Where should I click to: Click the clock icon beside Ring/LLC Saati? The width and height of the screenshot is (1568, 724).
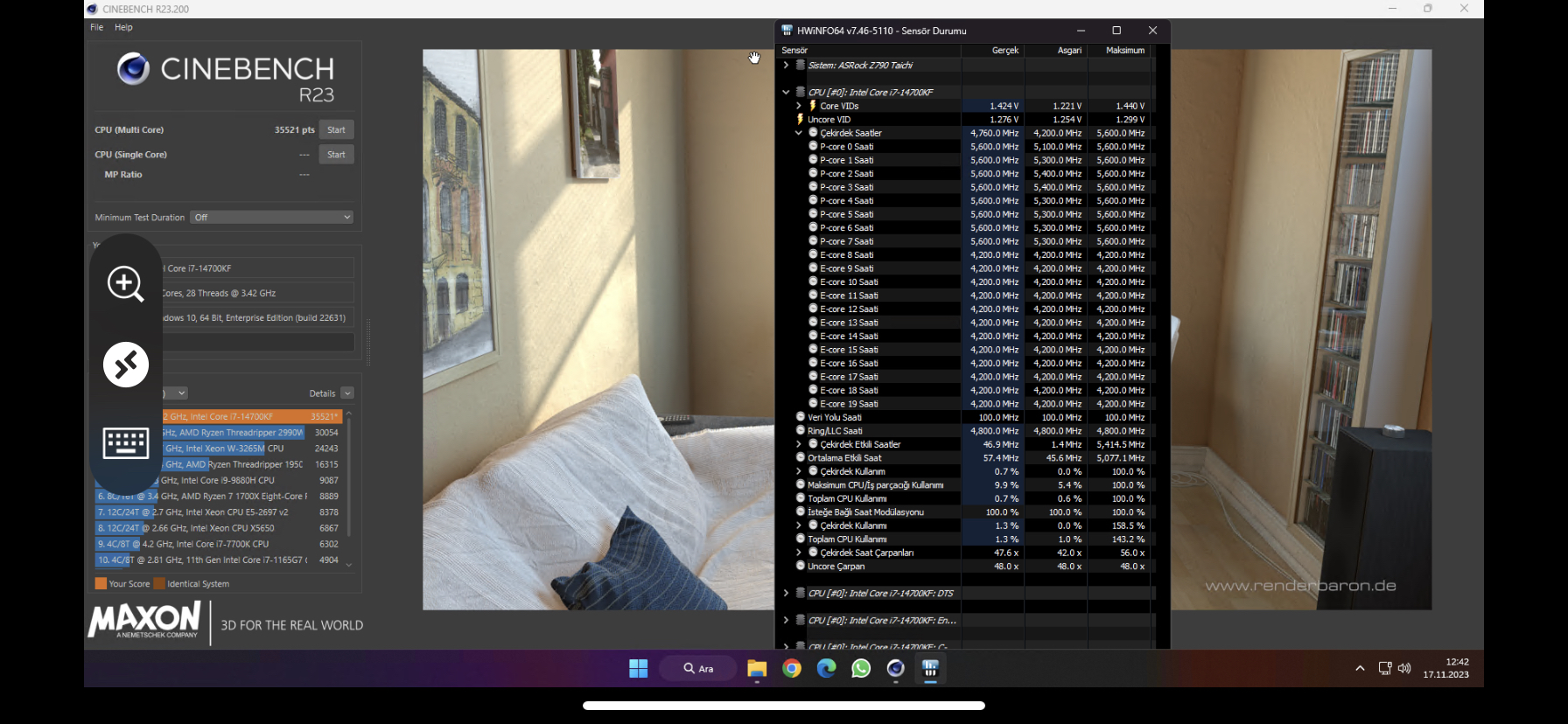click(800, 430)
